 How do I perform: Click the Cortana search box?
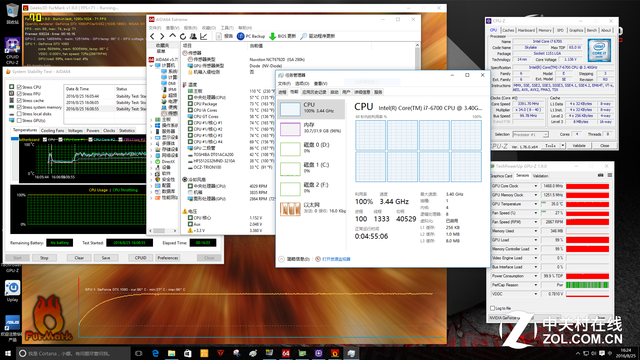[73, 353]
